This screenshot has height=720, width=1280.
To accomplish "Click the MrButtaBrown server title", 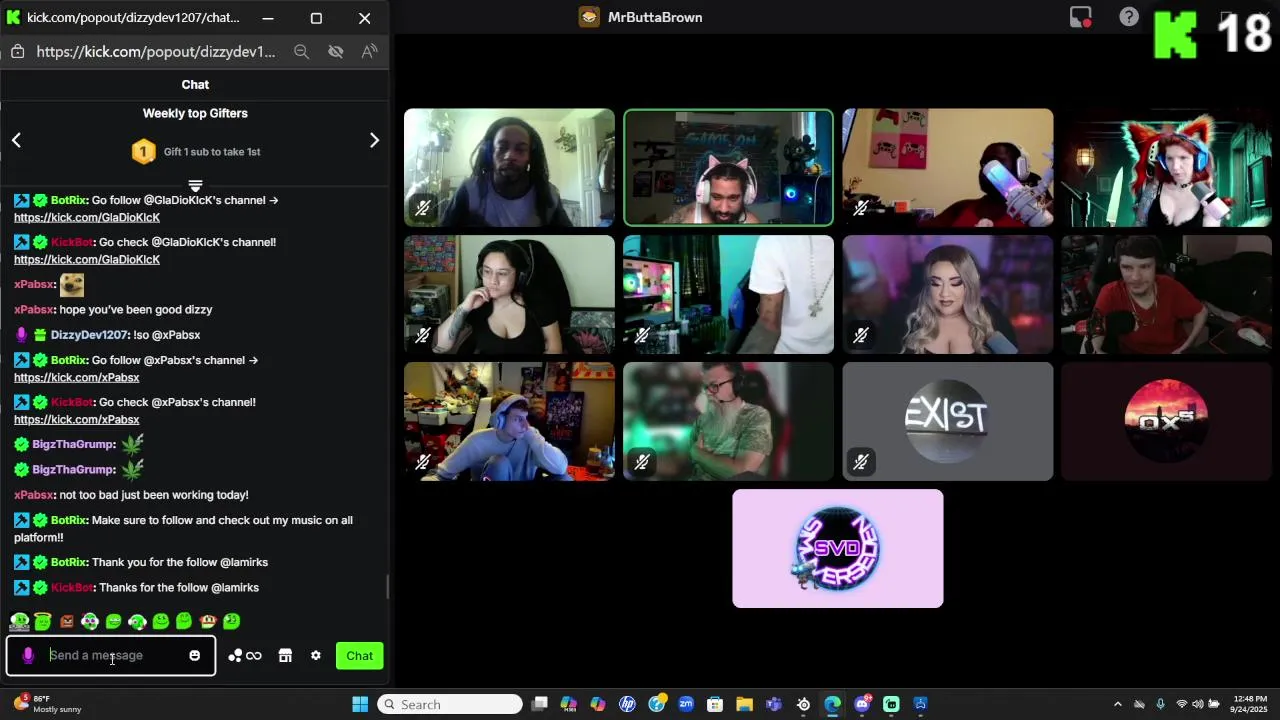I will click(x=655, y=17).
